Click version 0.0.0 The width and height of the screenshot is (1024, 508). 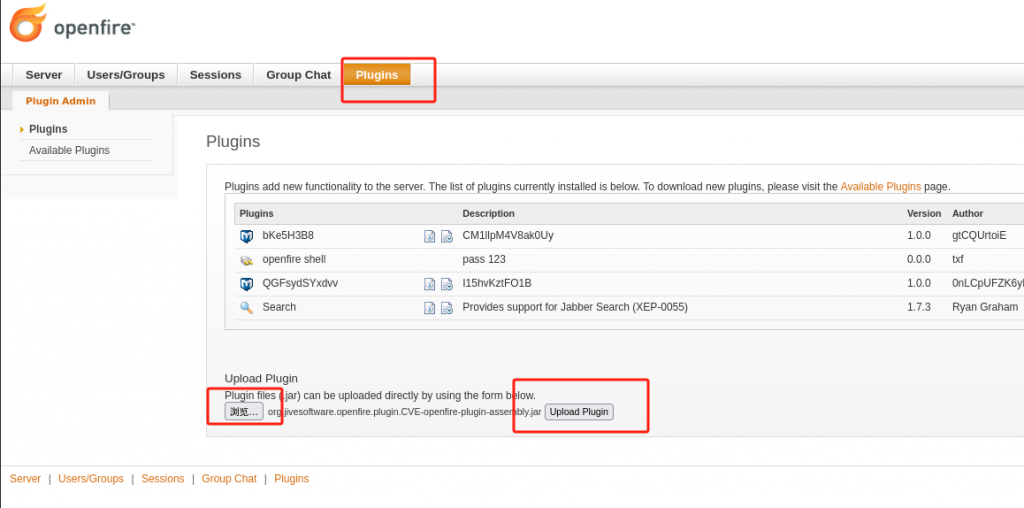point(919,259)
